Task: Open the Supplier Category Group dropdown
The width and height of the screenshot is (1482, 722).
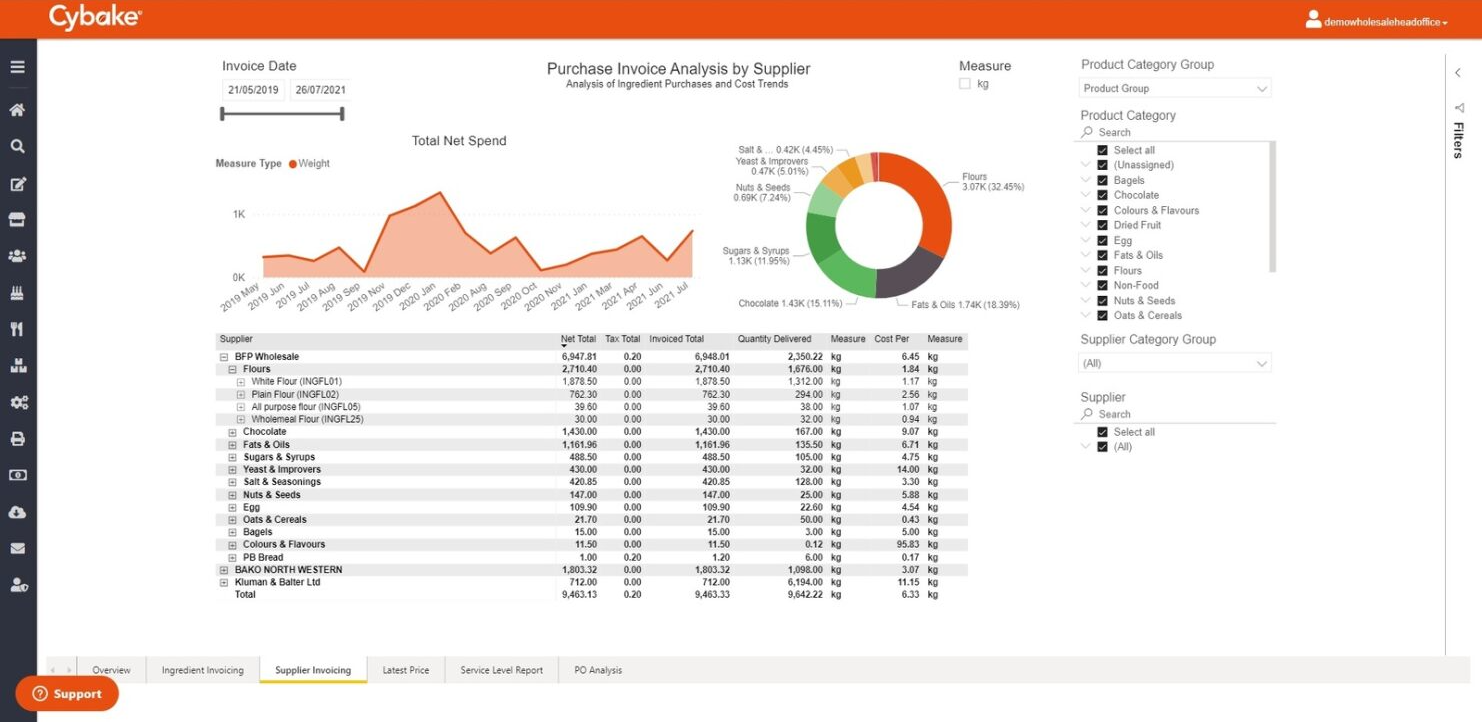Action: click(x=1175, y=364)
